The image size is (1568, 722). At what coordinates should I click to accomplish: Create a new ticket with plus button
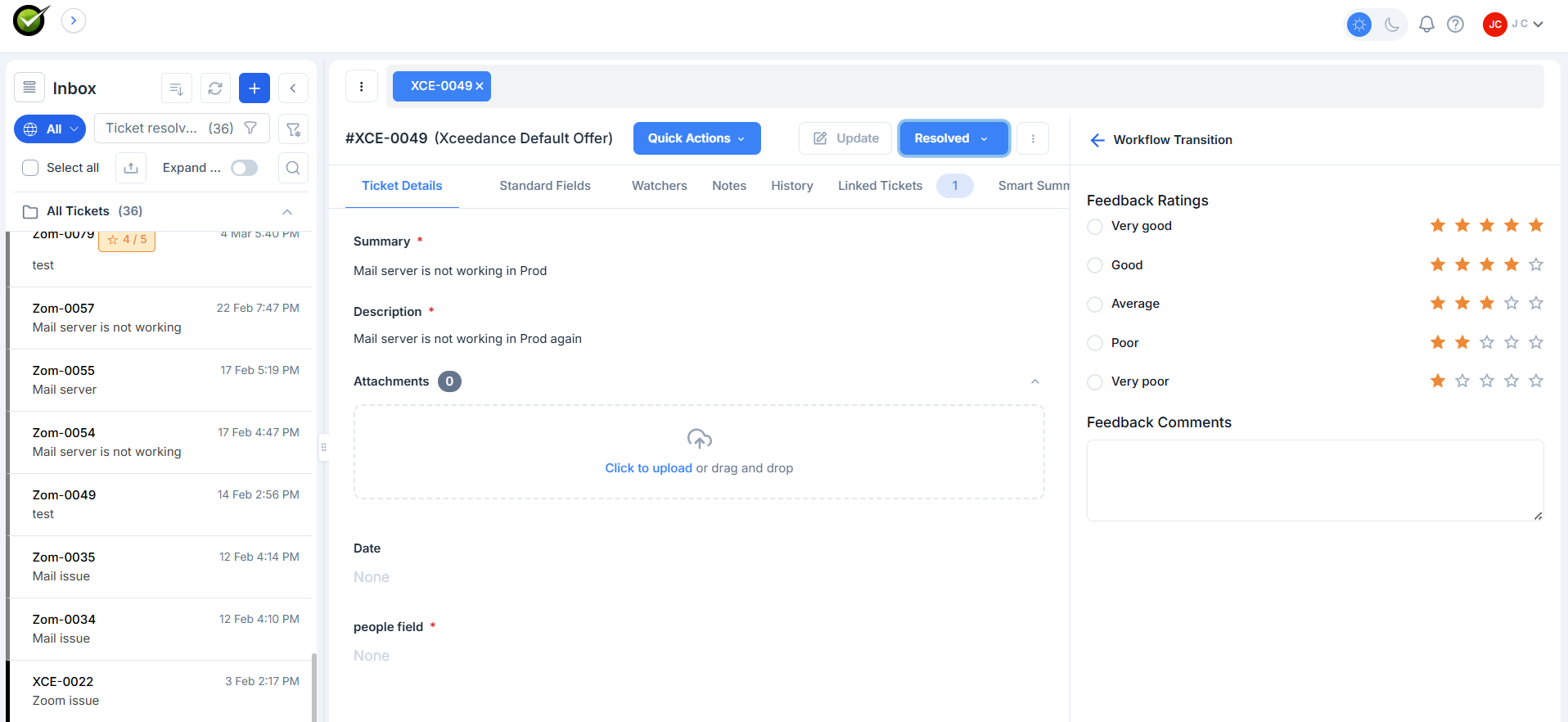tap(255, 88)
